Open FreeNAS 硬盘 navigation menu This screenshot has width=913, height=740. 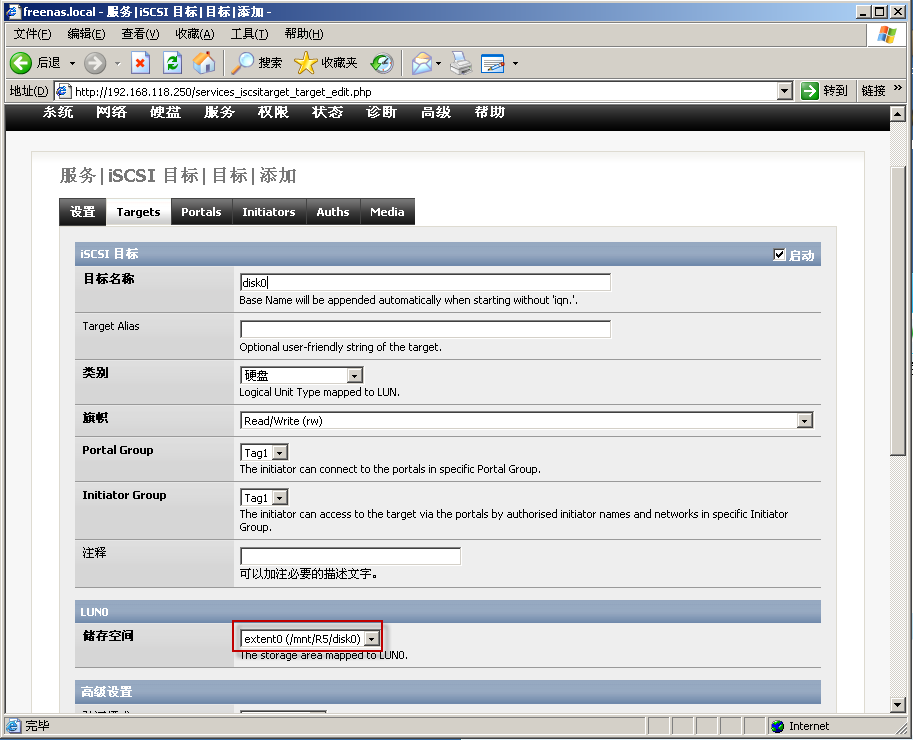coord(165,112)
